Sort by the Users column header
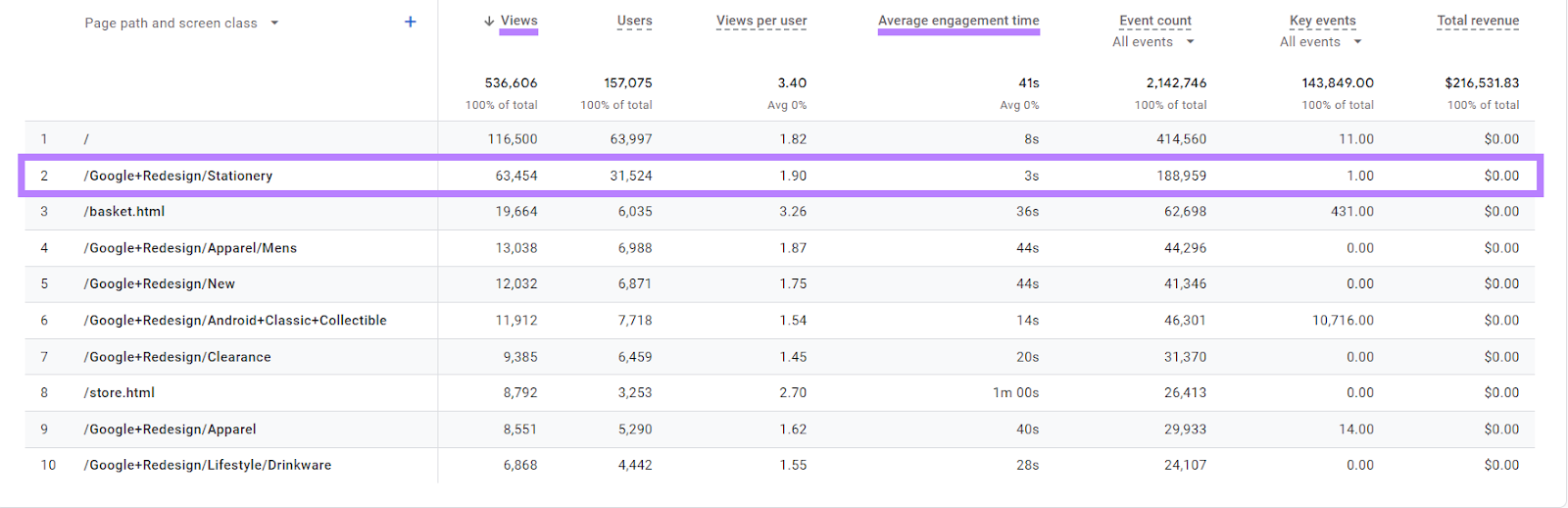The width and height of the screenshot is (1568, 508). (634, 21)
